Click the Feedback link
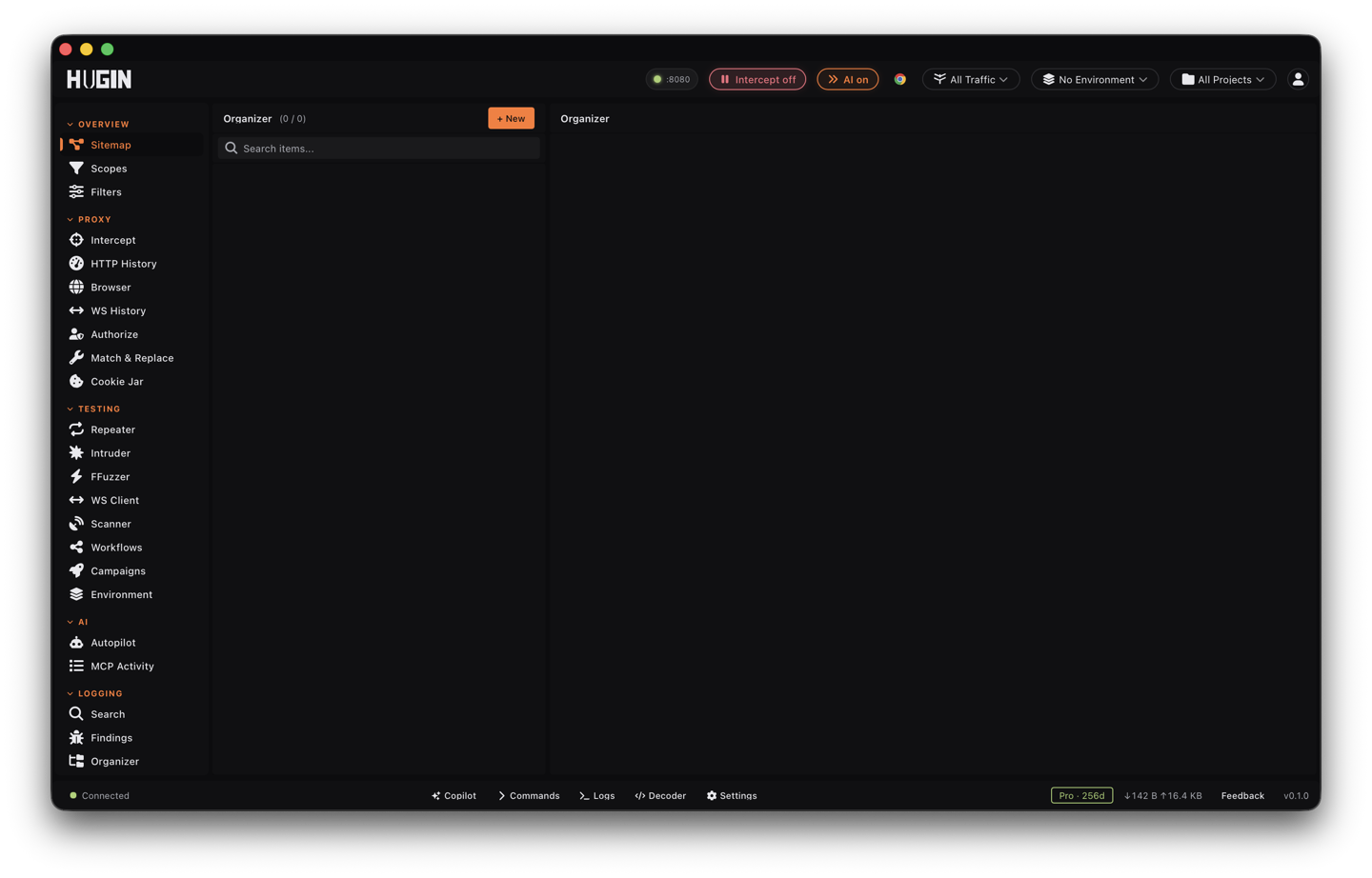 (x=1242, y=796)
